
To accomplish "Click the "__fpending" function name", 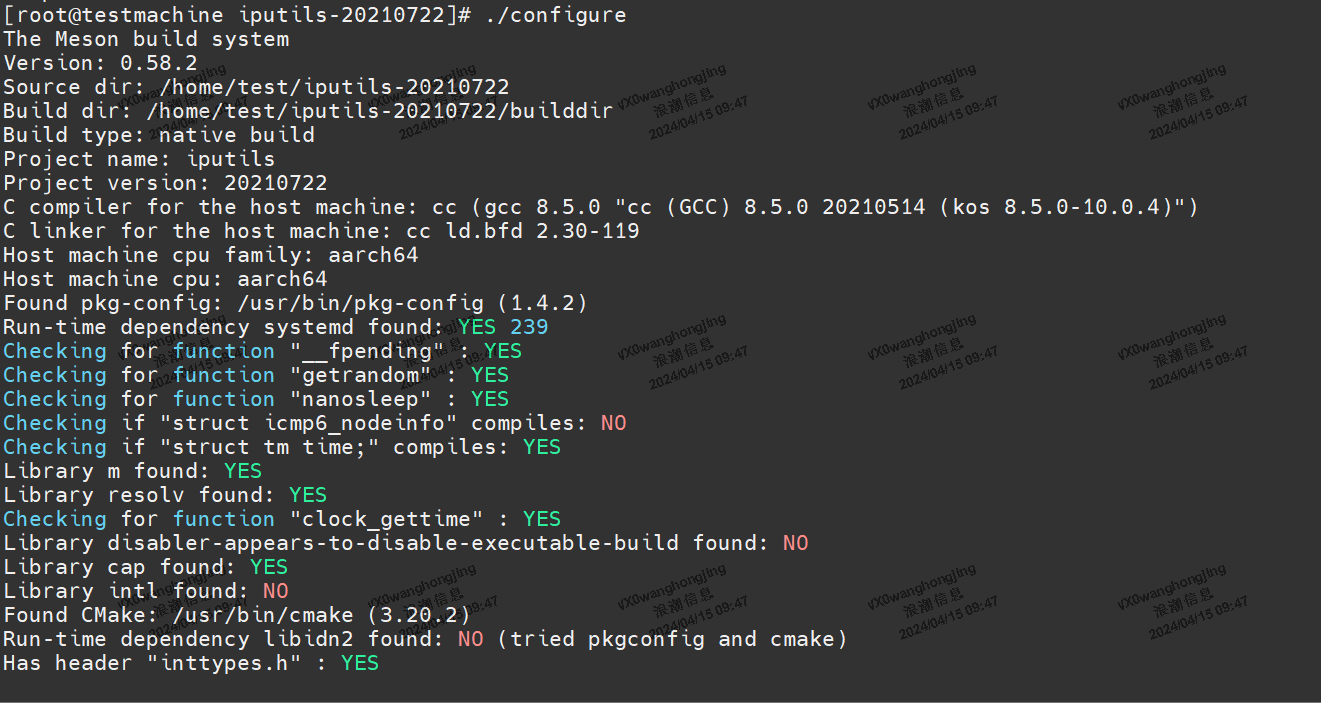I will coord(366,351).
